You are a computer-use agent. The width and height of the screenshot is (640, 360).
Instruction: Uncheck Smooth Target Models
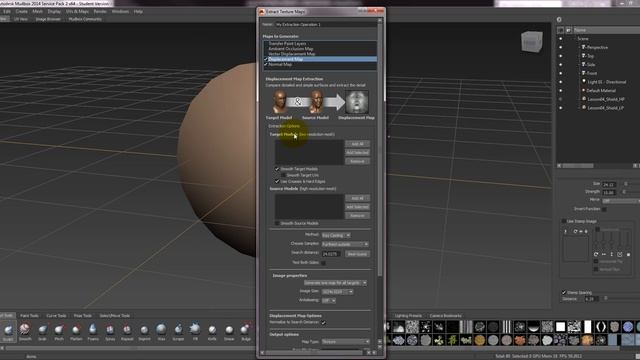click(x=277, y=169)
